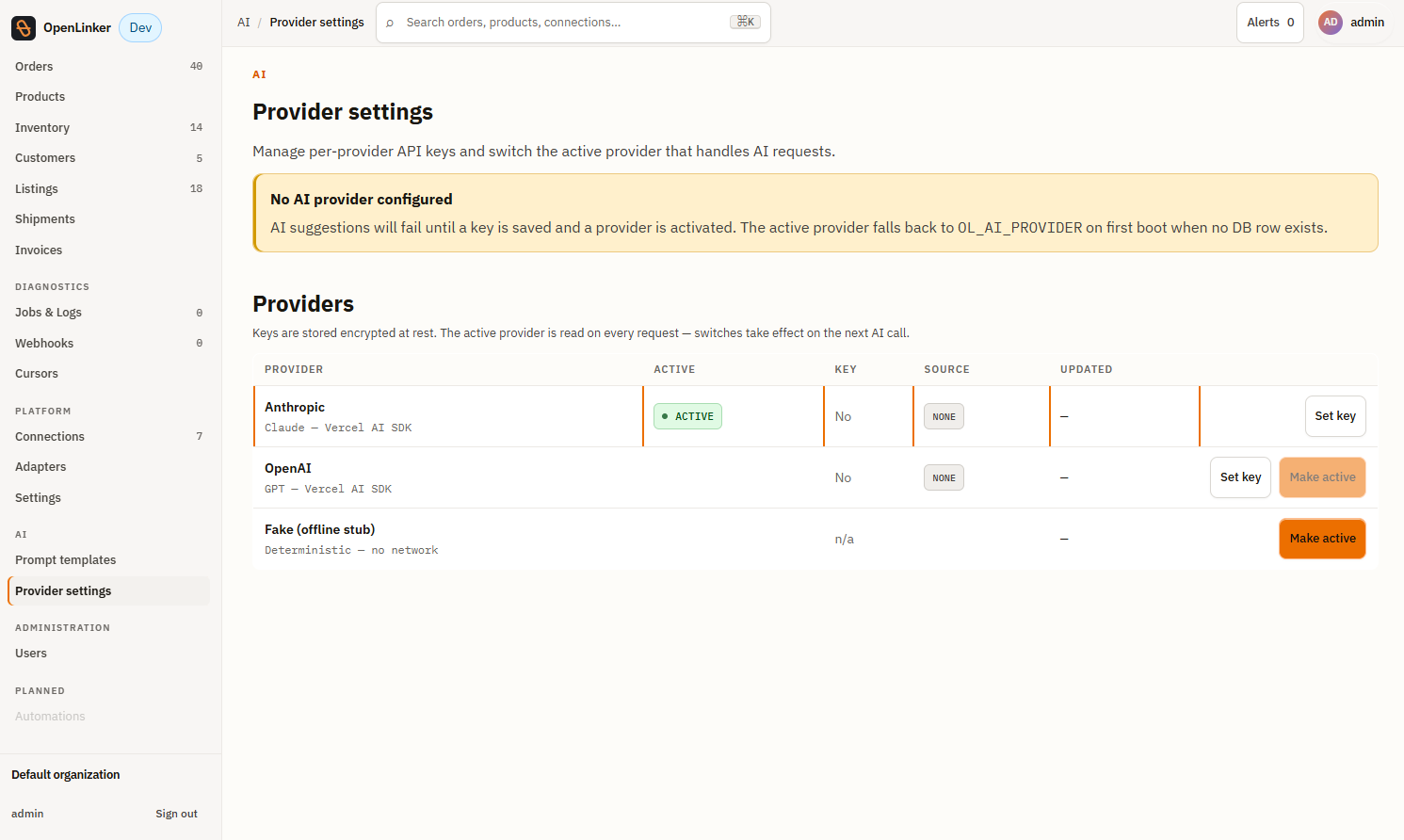Click admin name at sidebar bottom
Viewport: 1404px width, 840px height.
click(27, 814)
